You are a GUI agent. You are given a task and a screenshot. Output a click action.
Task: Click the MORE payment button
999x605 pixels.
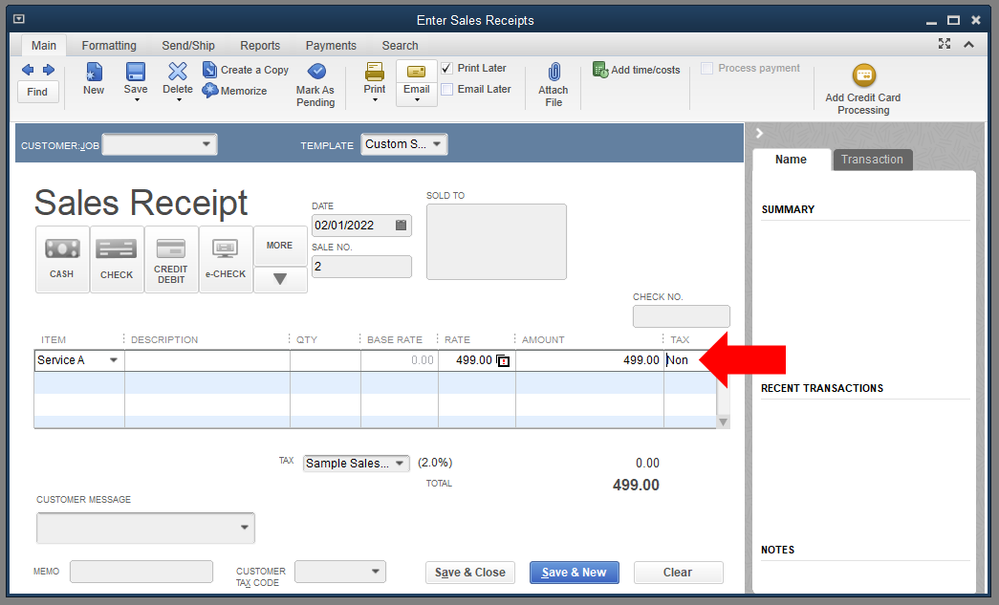tap(280, 246)
